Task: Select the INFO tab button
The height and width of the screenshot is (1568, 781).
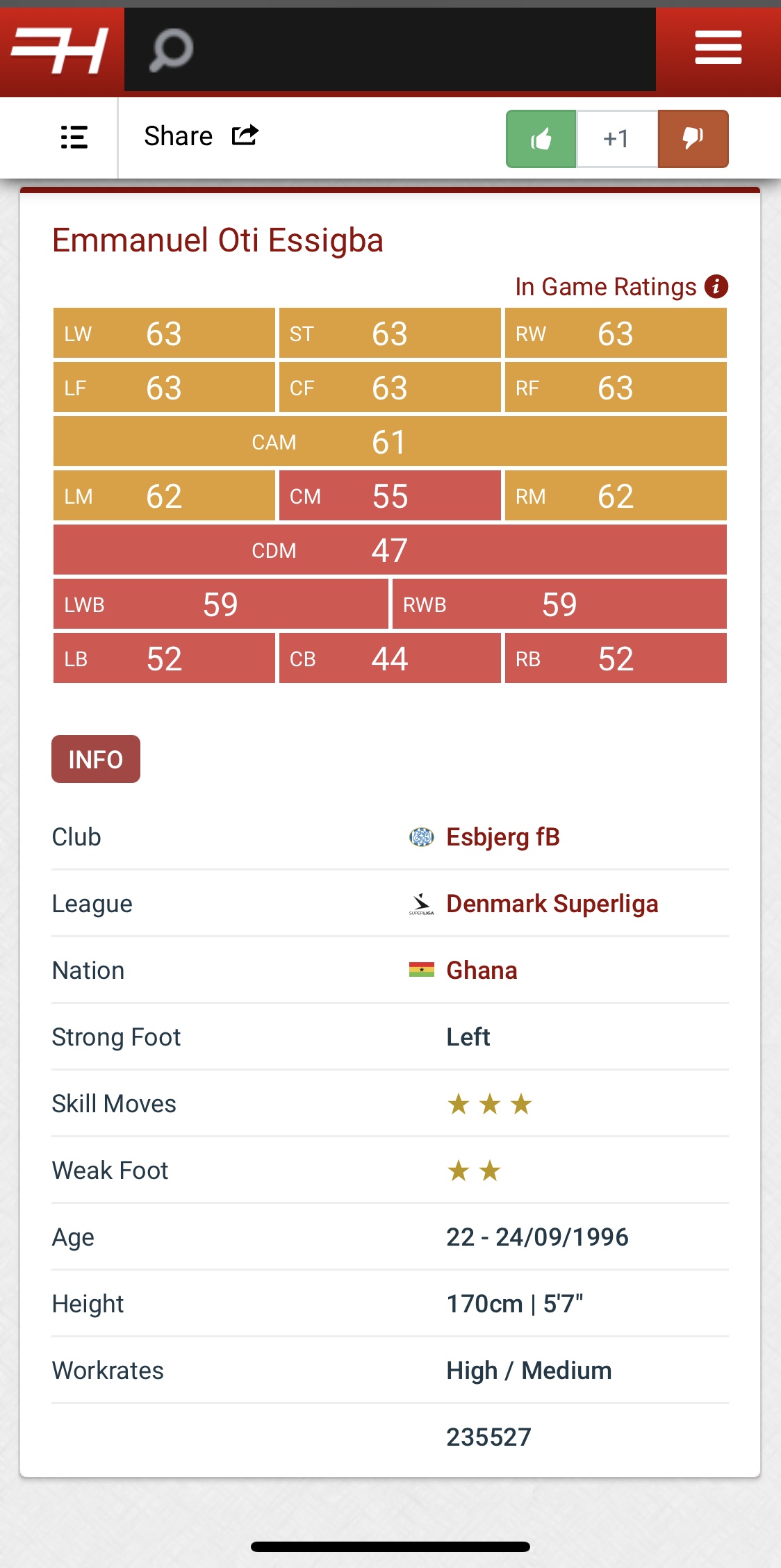Action: 96,759
